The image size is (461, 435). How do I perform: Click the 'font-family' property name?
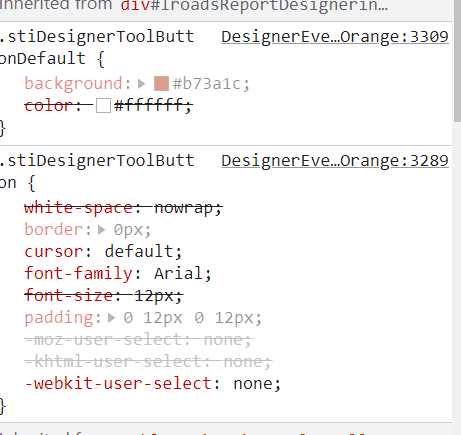(x=78, y=274)
